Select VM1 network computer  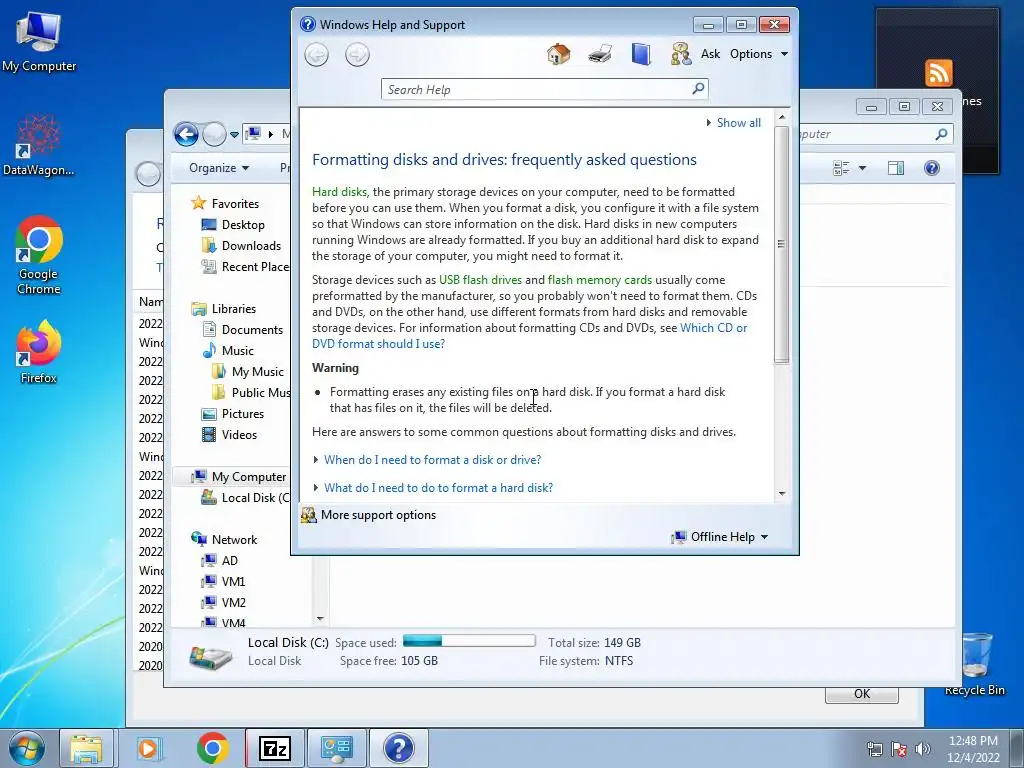(233, 581)
